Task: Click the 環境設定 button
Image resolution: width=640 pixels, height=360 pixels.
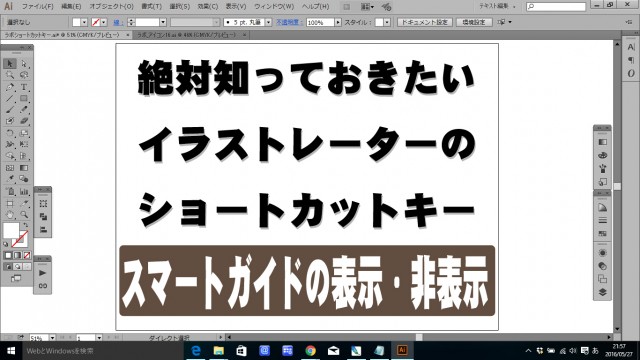Action: coord(474,22)
